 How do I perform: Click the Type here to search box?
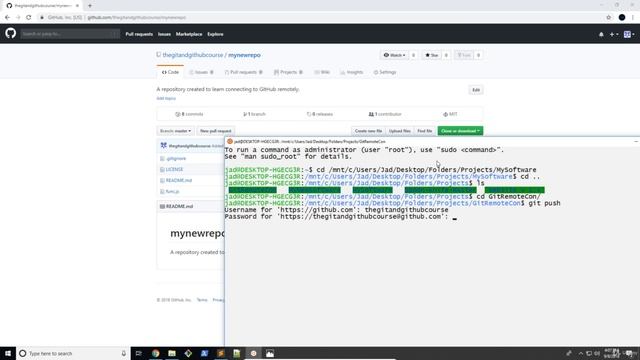[73, 353]
